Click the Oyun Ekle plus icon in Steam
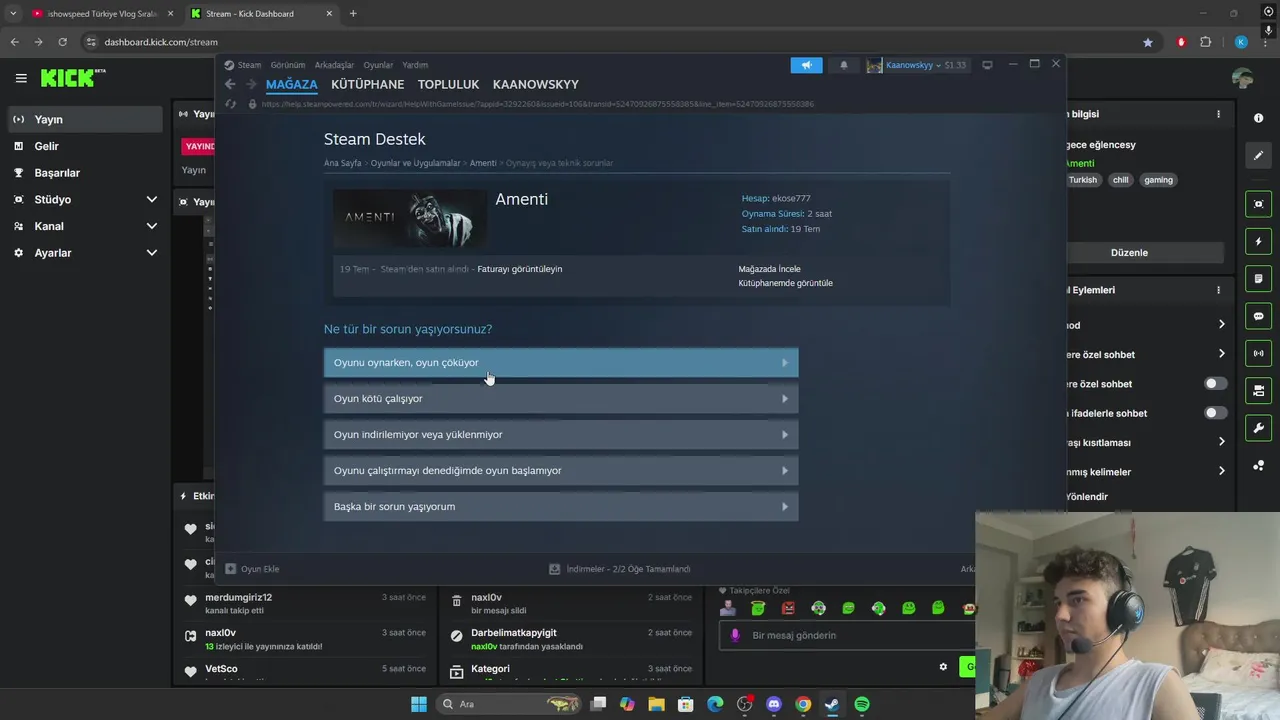This screenshot has width=1280, height=720. tap(231, 569)
